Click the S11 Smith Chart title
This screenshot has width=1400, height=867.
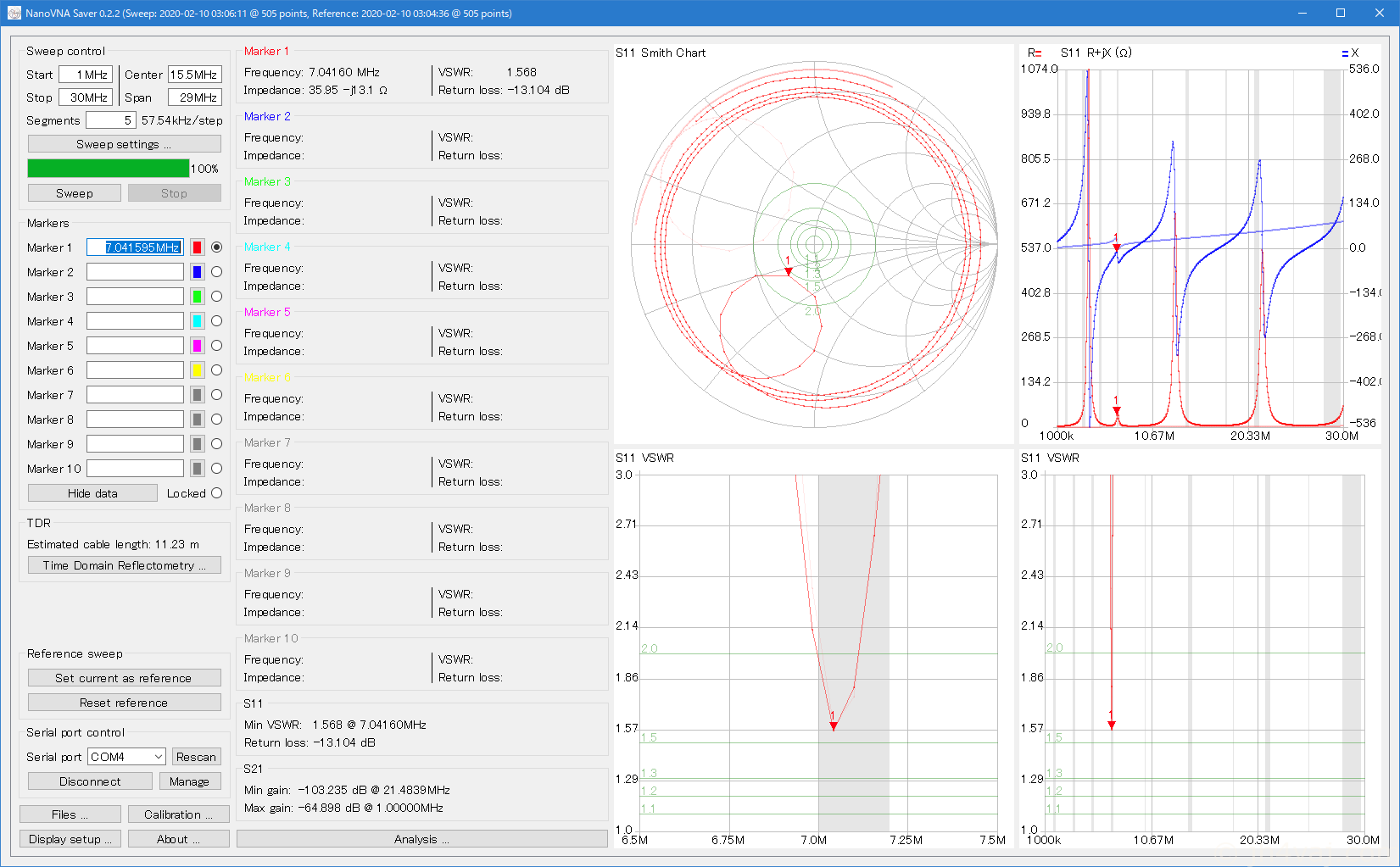click(661, 53)
